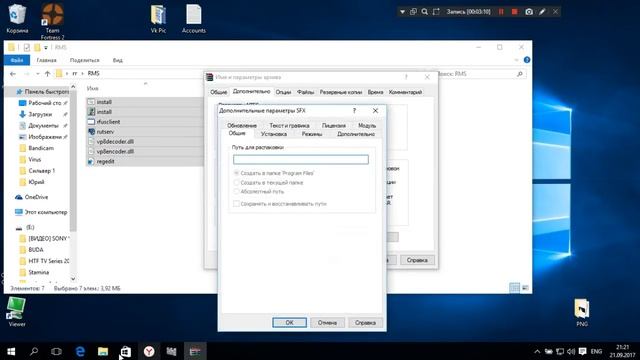Screen dimensions: 640x360
Task: Open the Поделиться ribbon tab
Action: 84,60
